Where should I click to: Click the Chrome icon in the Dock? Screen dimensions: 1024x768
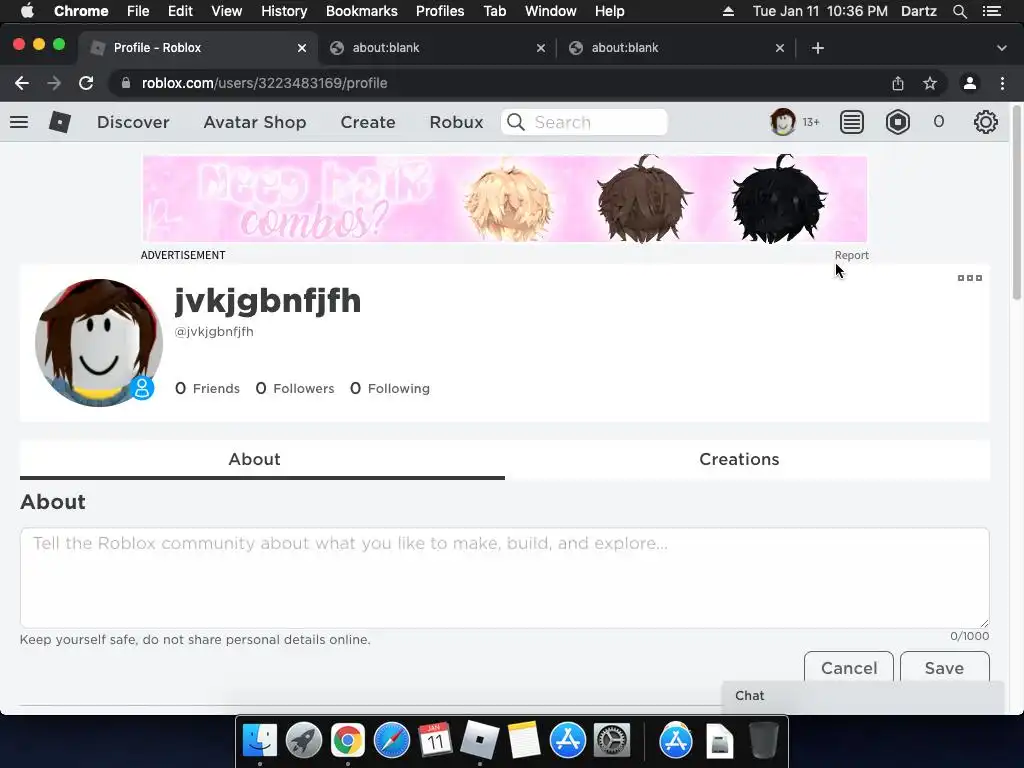tap(348, 741)
